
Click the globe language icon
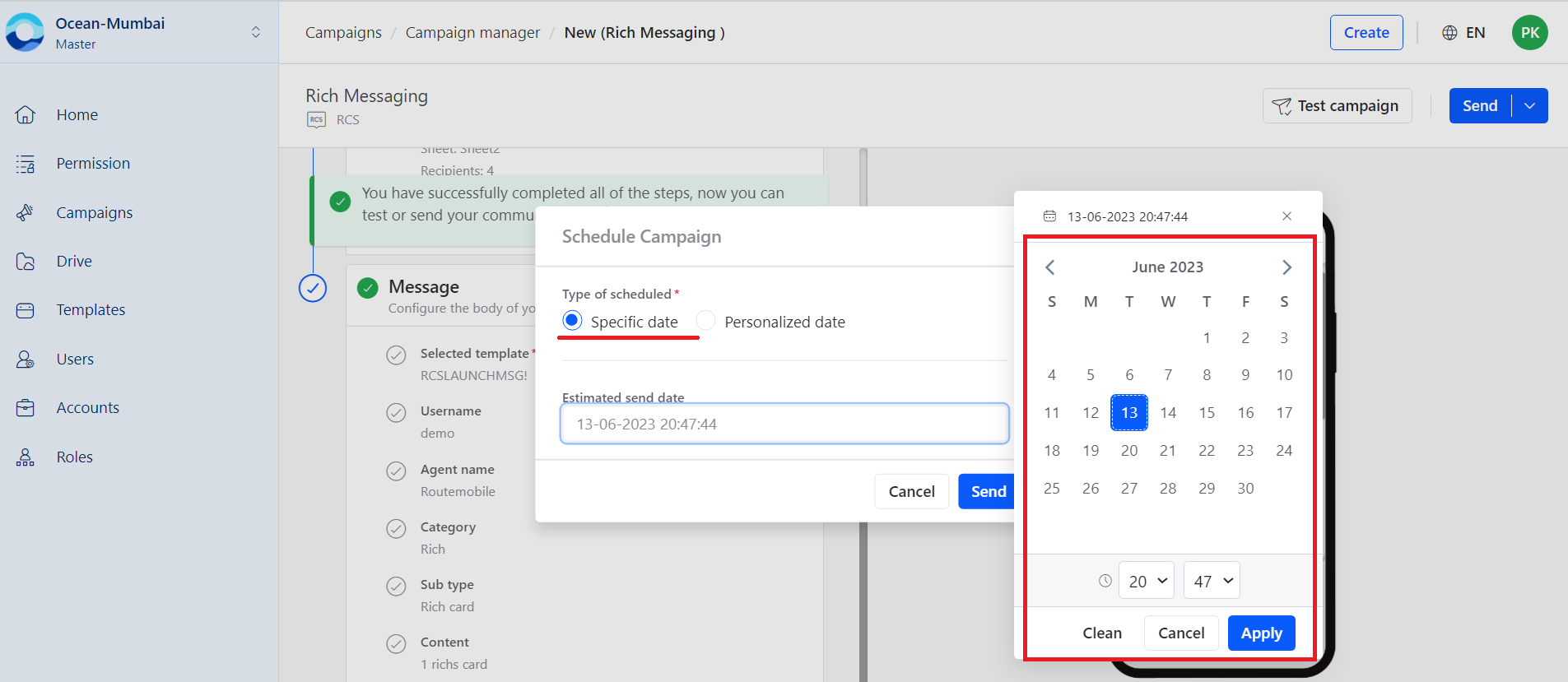pyautogui.click(x=1449, y=33)
